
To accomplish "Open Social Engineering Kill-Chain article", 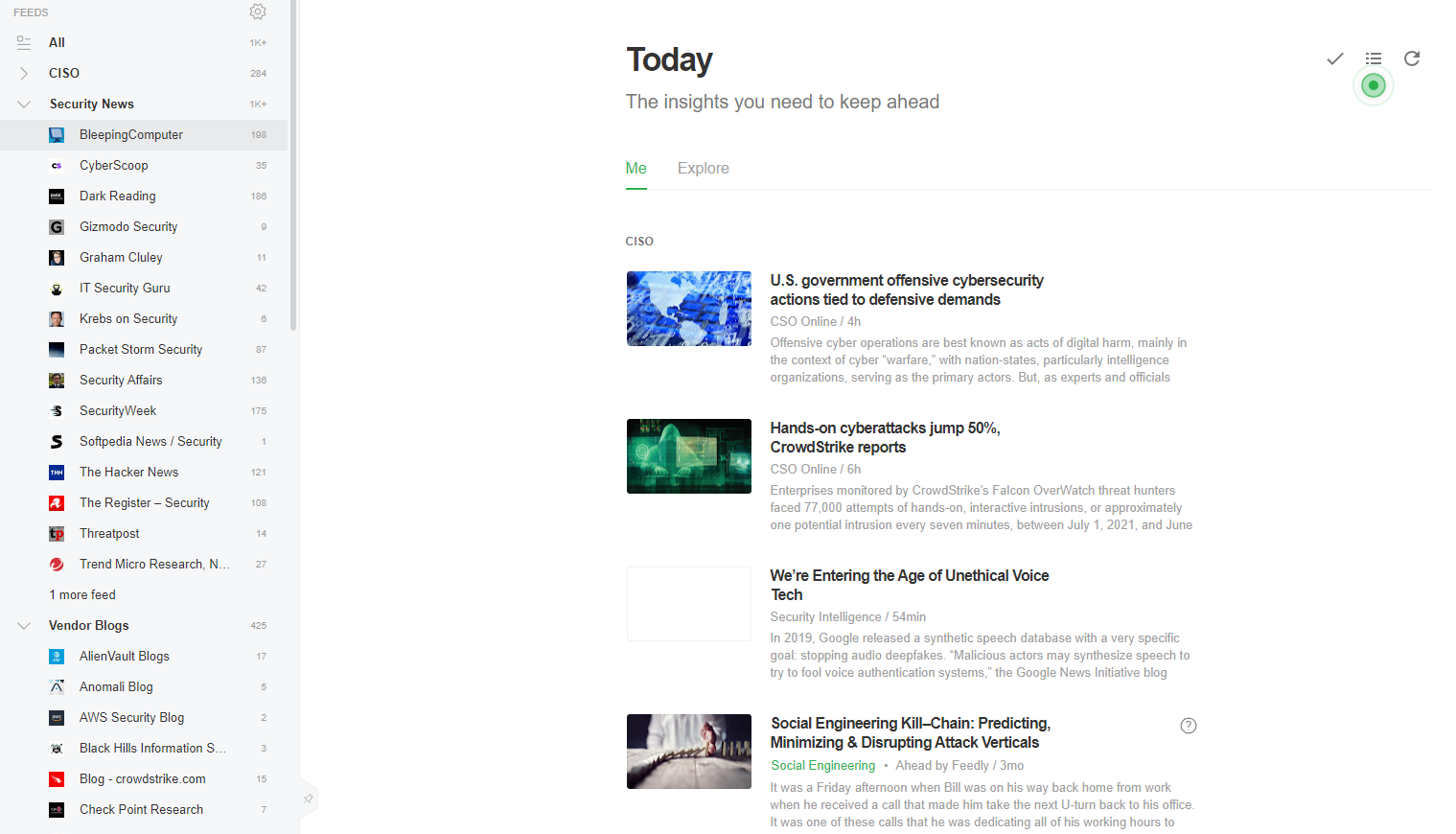I will click(x=911, y=732).
